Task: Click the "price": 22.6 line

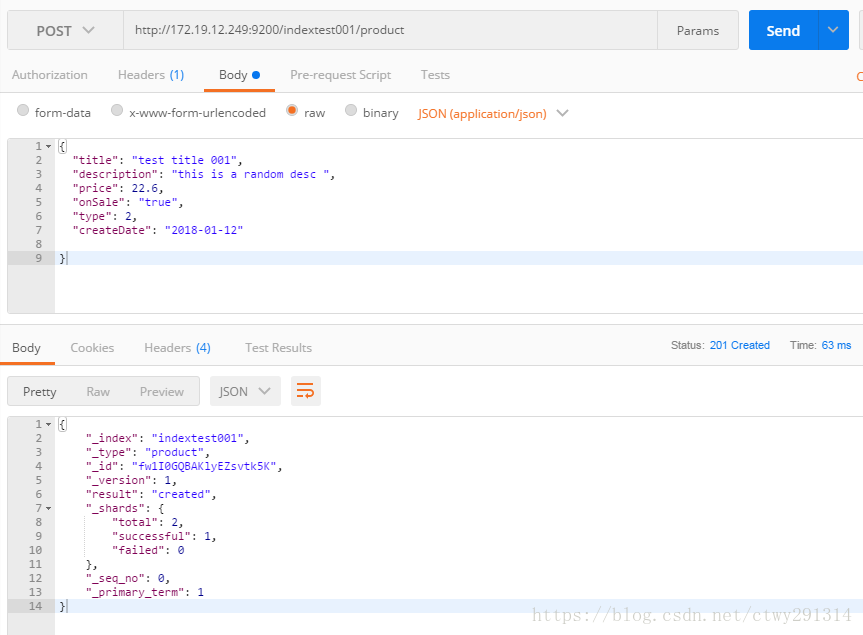Action: tap(118, 188)
